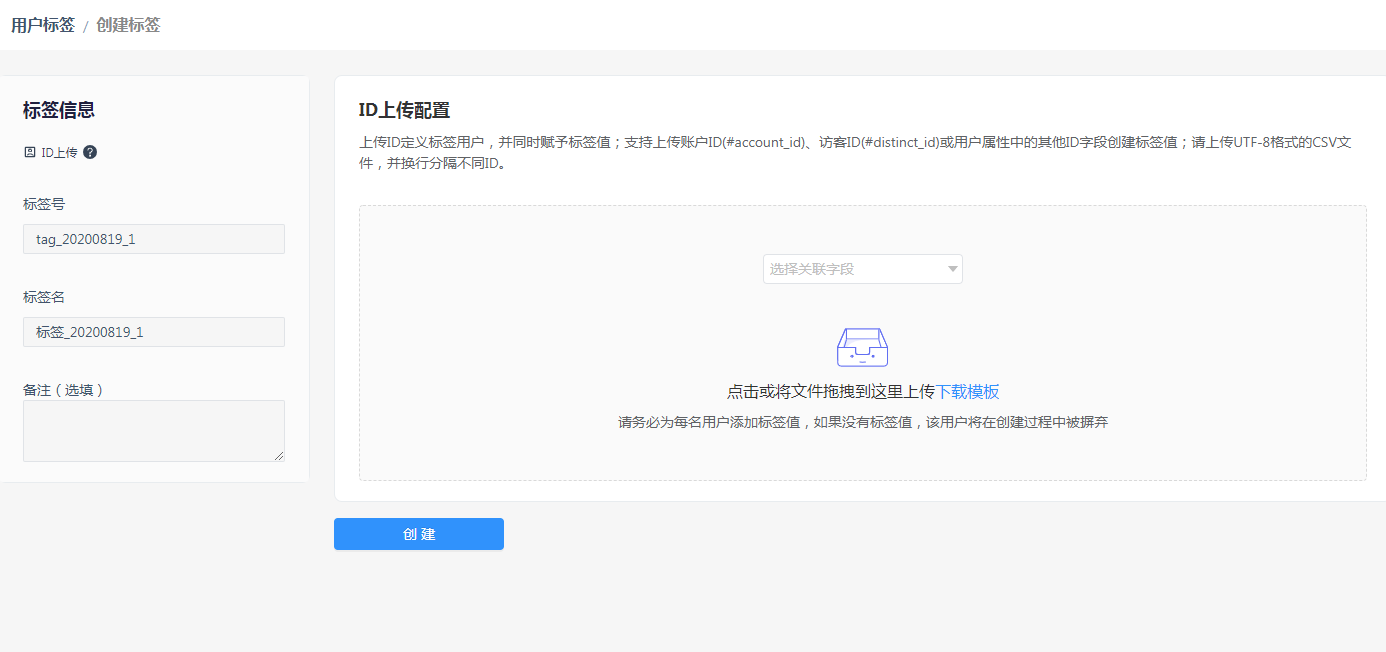Click the 备注（选填）field label
This screenshot has width=1386, height=652.
pos(63,390)
